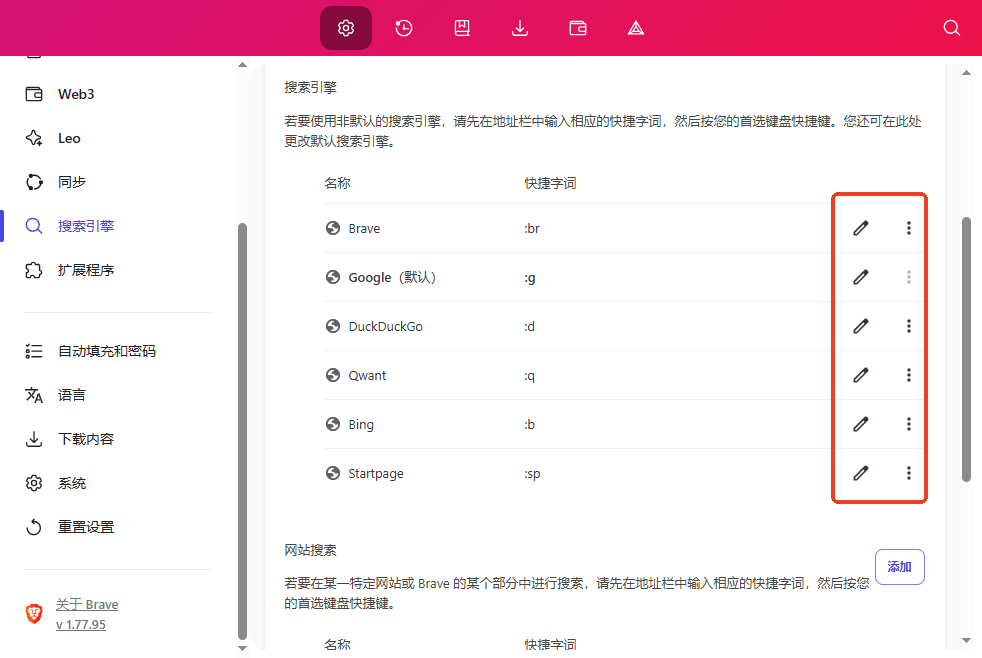Click the DuckDuckGo engine name
The width and height of the screenshot is (982, 658).
tap(385, 326)
